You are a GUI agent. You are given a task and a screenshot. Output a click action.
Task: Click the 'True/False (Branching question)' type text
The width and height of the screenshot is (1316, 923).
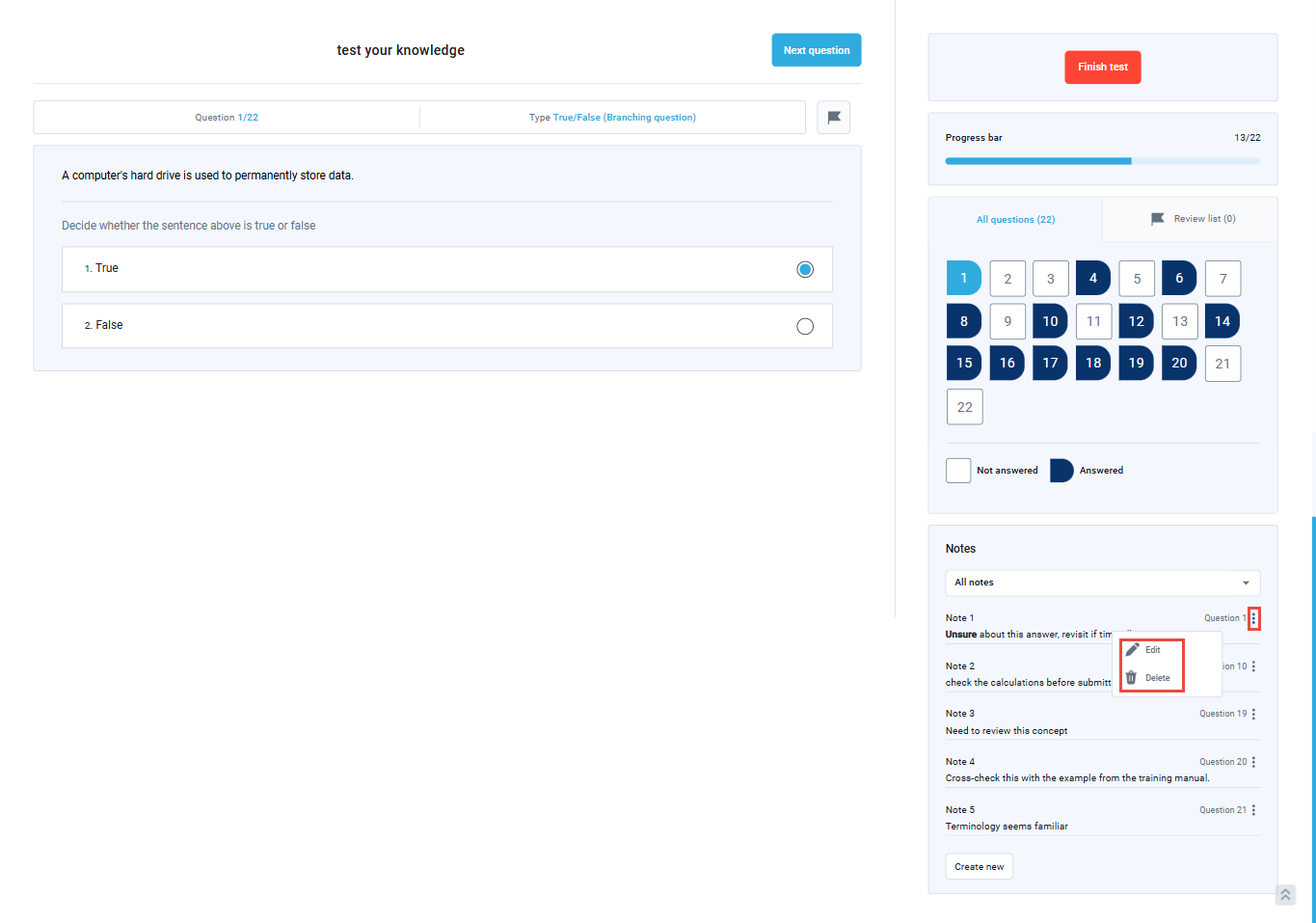(624, 118)
